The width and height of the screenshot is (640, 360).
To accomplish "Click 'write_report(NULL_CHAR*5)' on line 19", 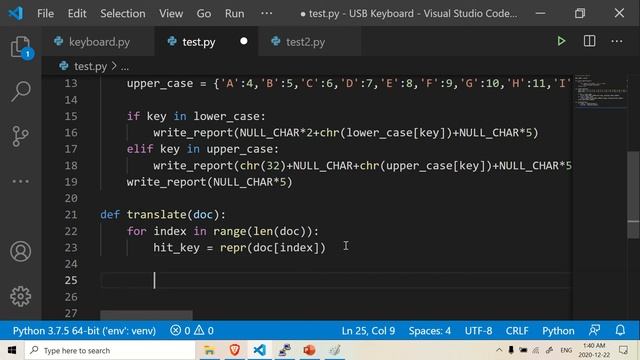I will [x=209, y=182].
